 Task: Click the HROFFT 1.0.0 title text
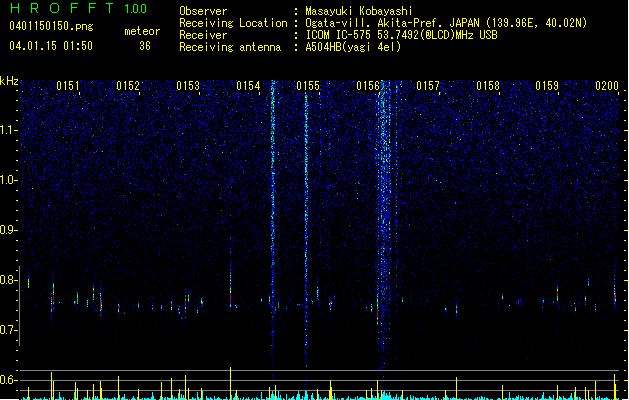tap(78, 8)
